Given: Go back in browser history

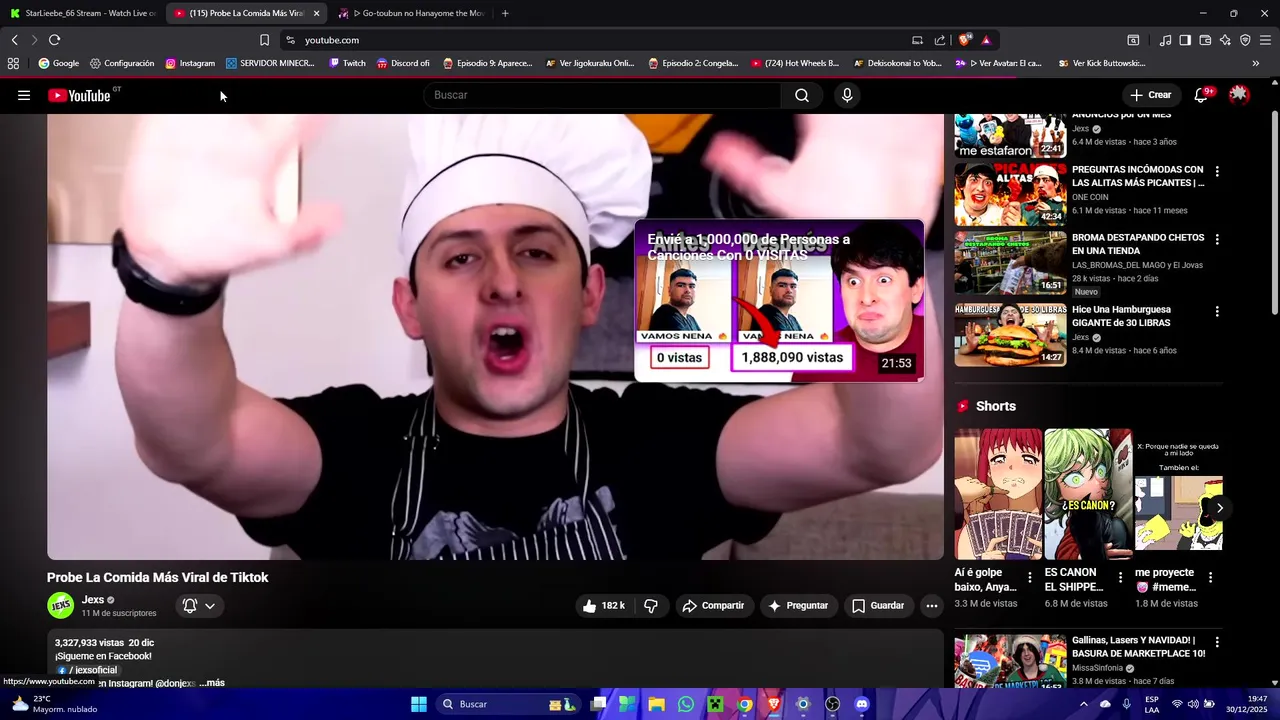Looking at the screenshot, I should pos(15,40).
